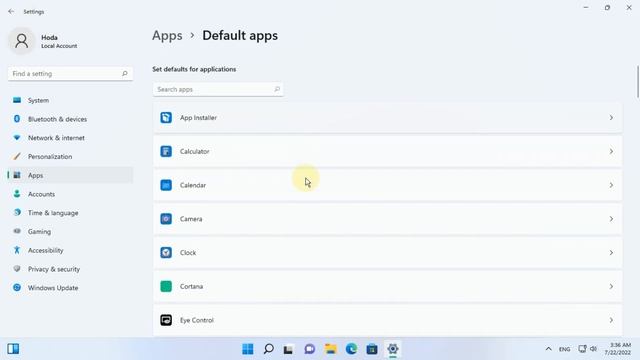Open taskbar Search

pos(269,349)
